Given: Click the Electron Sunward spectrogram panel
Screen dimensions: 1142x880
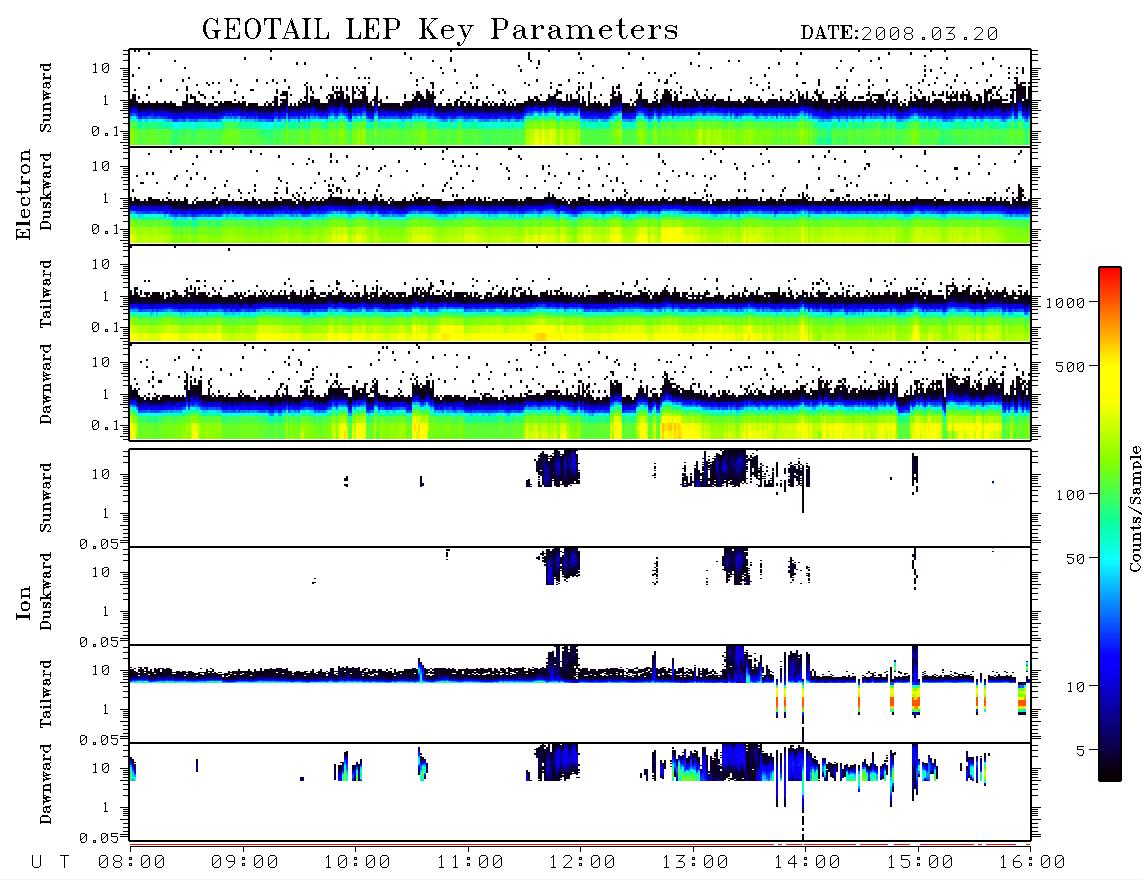Looking at the screenshot, I should click(580, 98).
